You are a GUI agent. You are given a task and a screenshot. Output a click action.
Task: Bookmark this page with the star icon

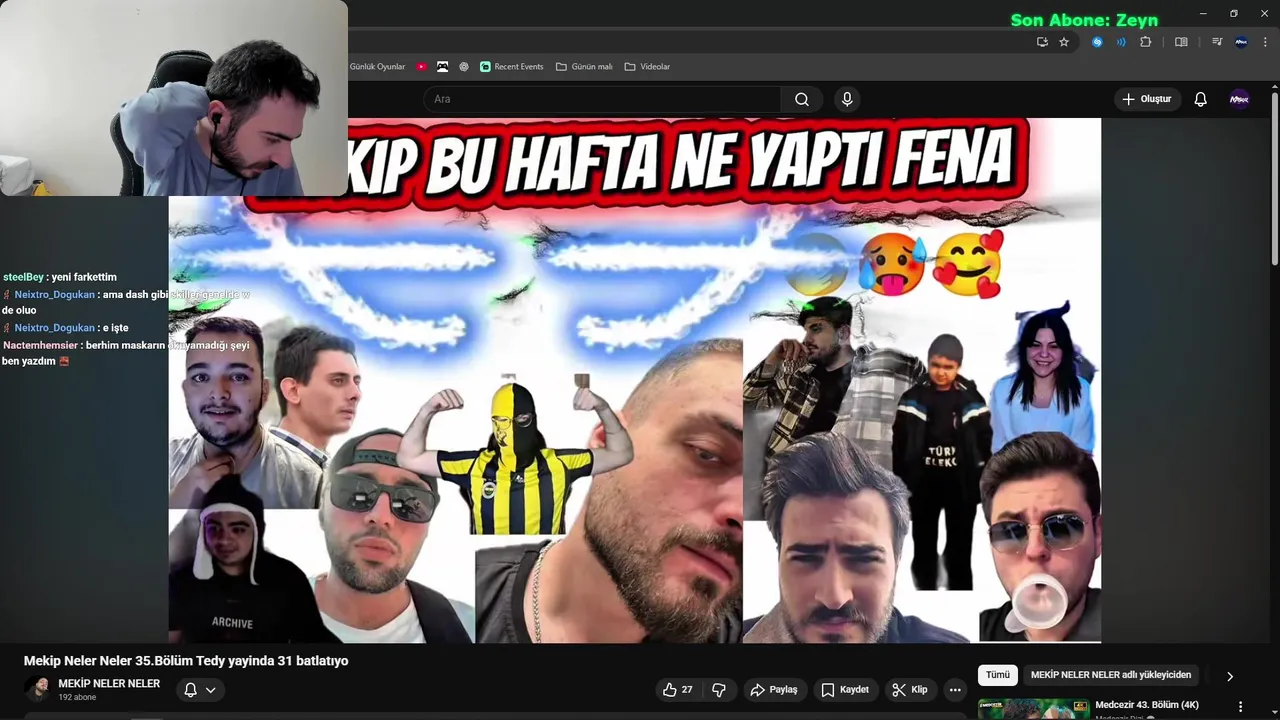pos(1064,42)
